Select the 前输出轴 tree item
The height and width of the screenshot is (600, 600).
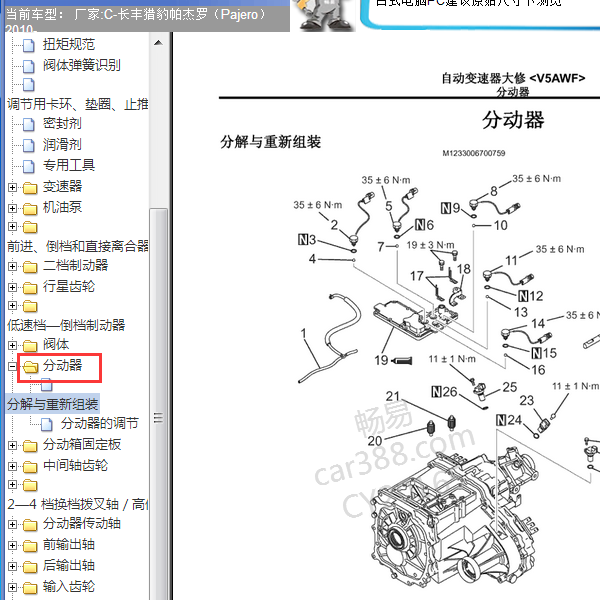68,544
